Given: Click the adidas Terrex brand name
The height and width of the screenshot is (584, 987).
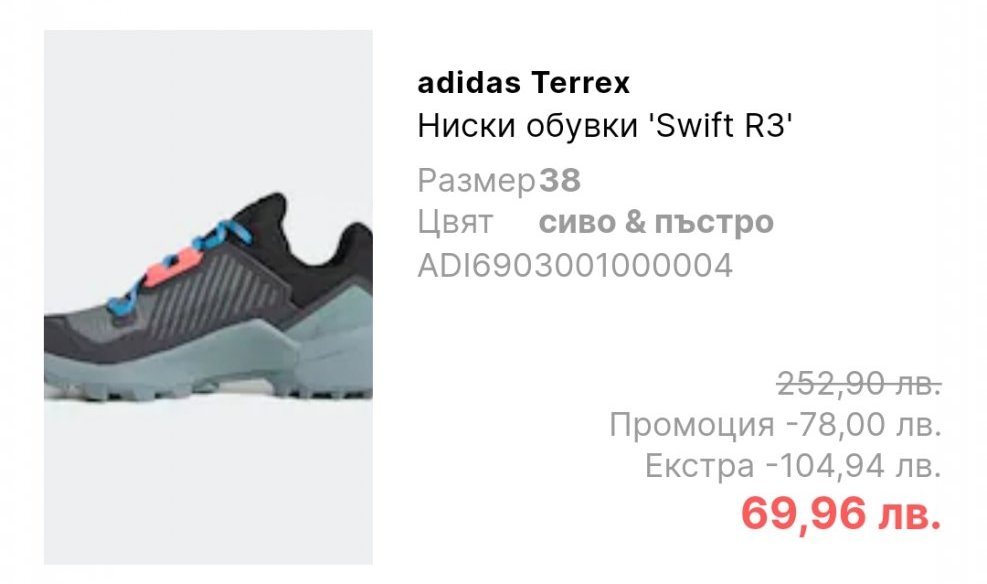Looking at the screenshot, I should (523, 82).
